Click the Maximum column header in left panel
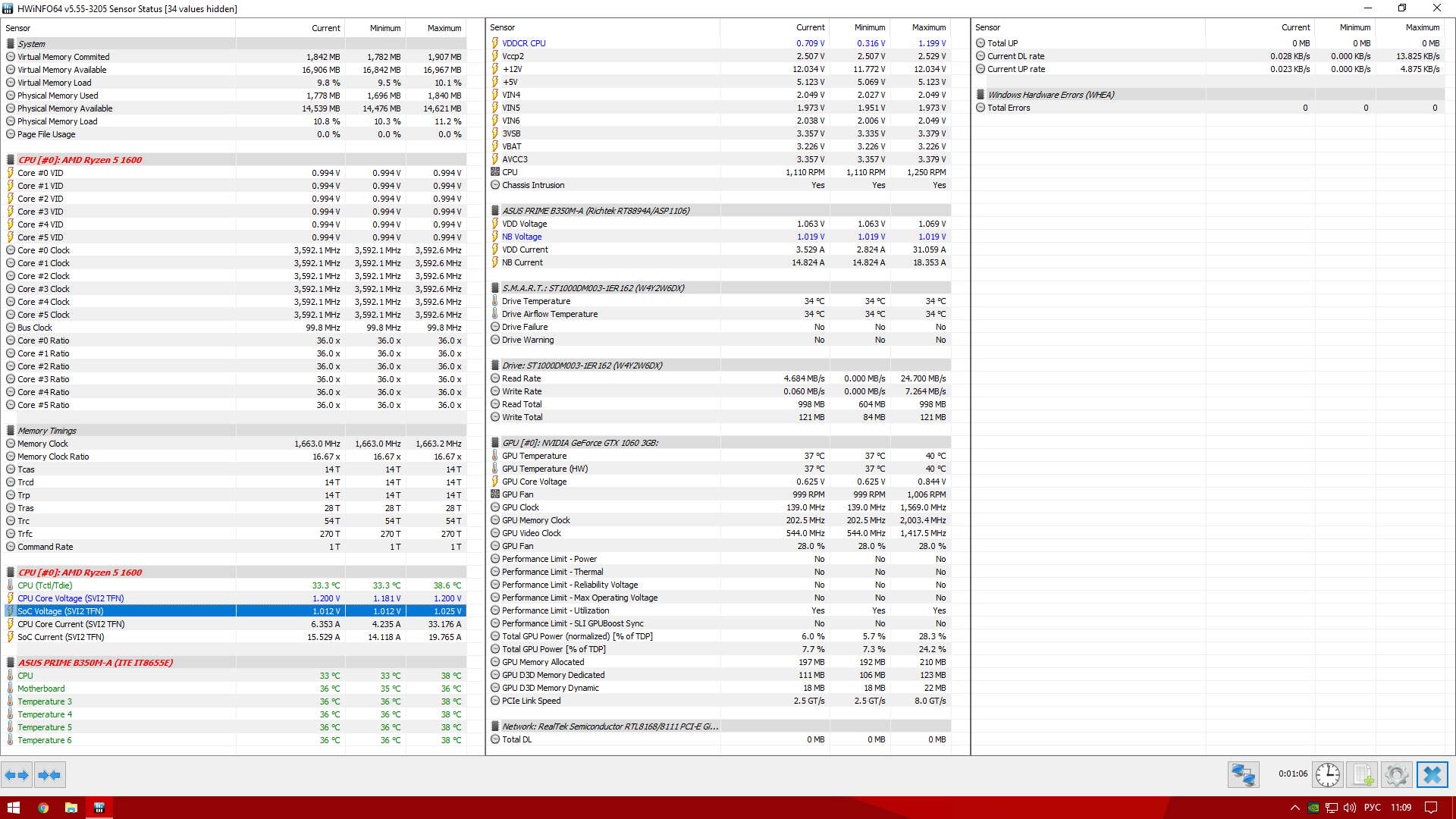The height and width of the screenshot is (819, 1456). tap(444, 28)
